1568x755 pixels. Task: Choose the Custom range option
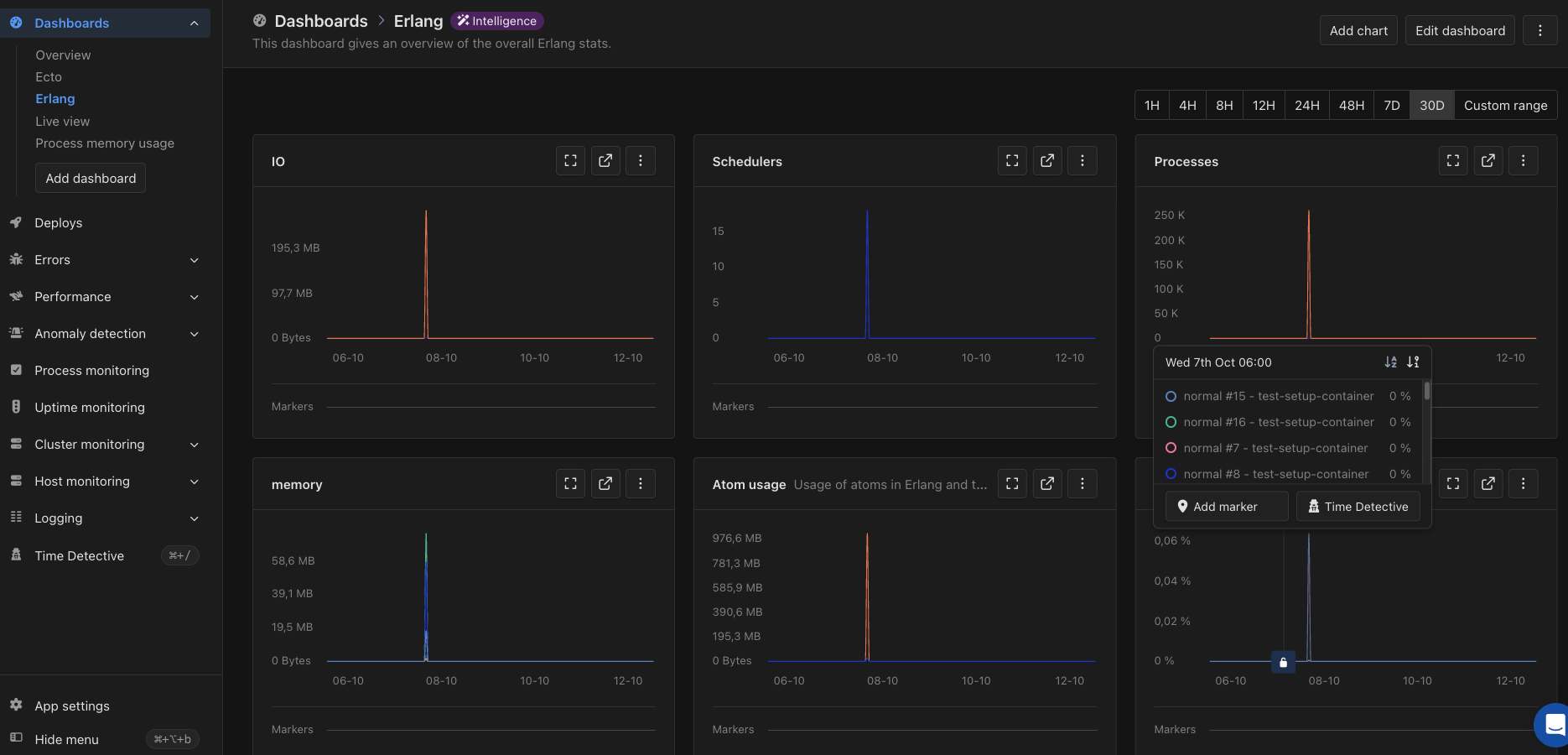pos(1506,106)
